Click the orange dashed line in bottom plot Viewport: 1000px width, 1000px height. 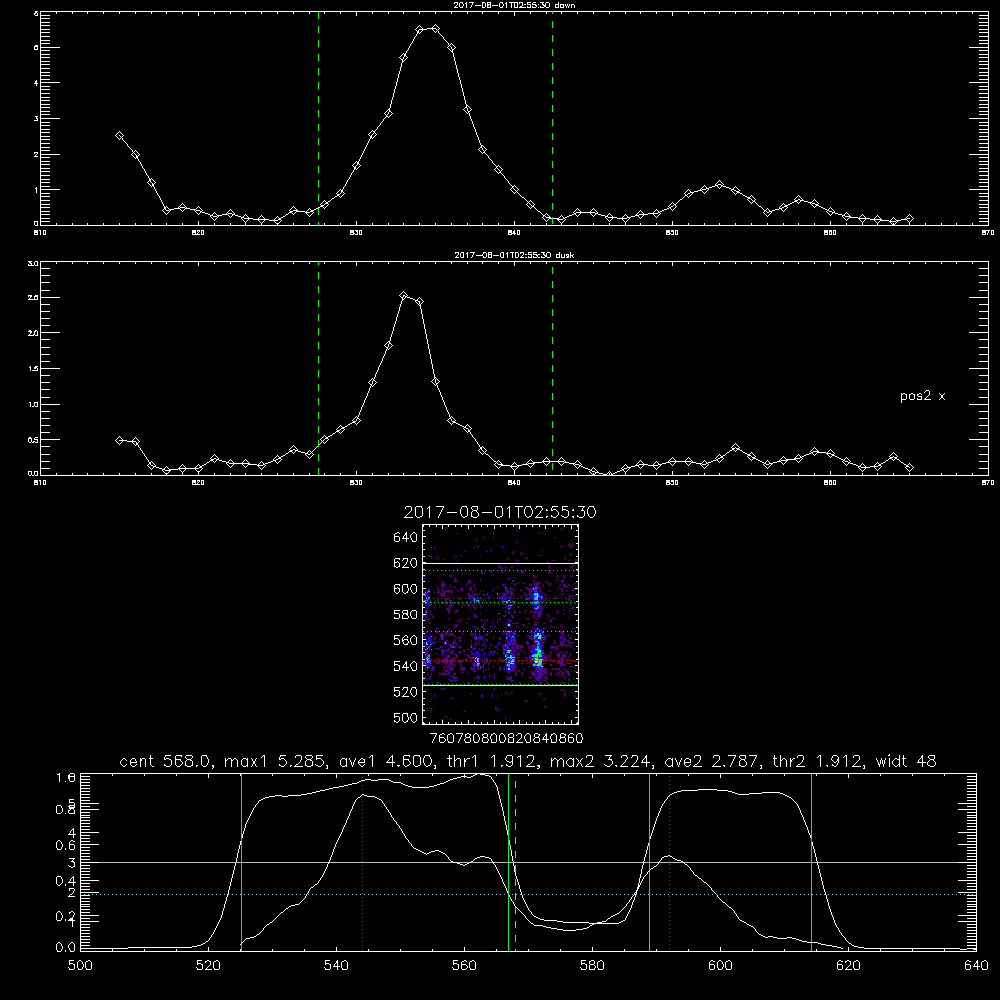coord(515,862)
